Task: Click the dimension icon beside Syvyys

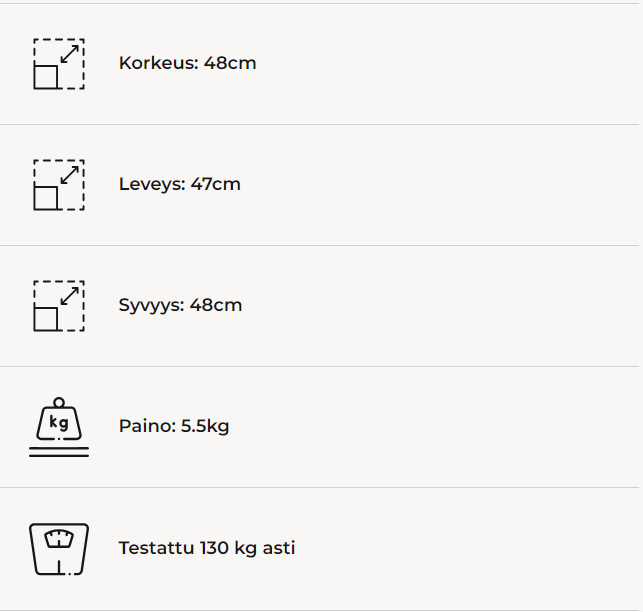Action: click(x=59, y=306)
